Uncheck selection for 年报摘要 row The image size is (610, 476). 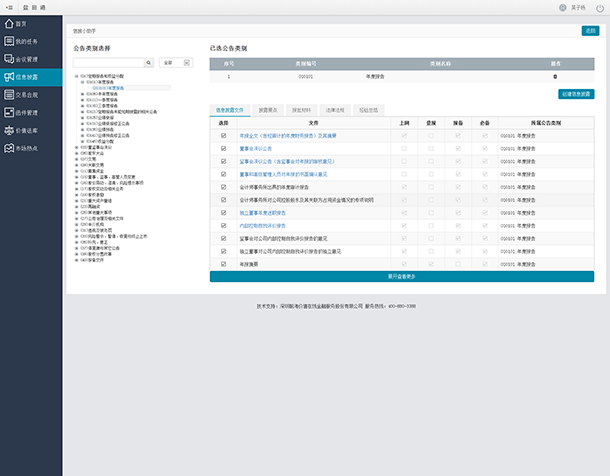pyautogui.click(x=223, y=264)
